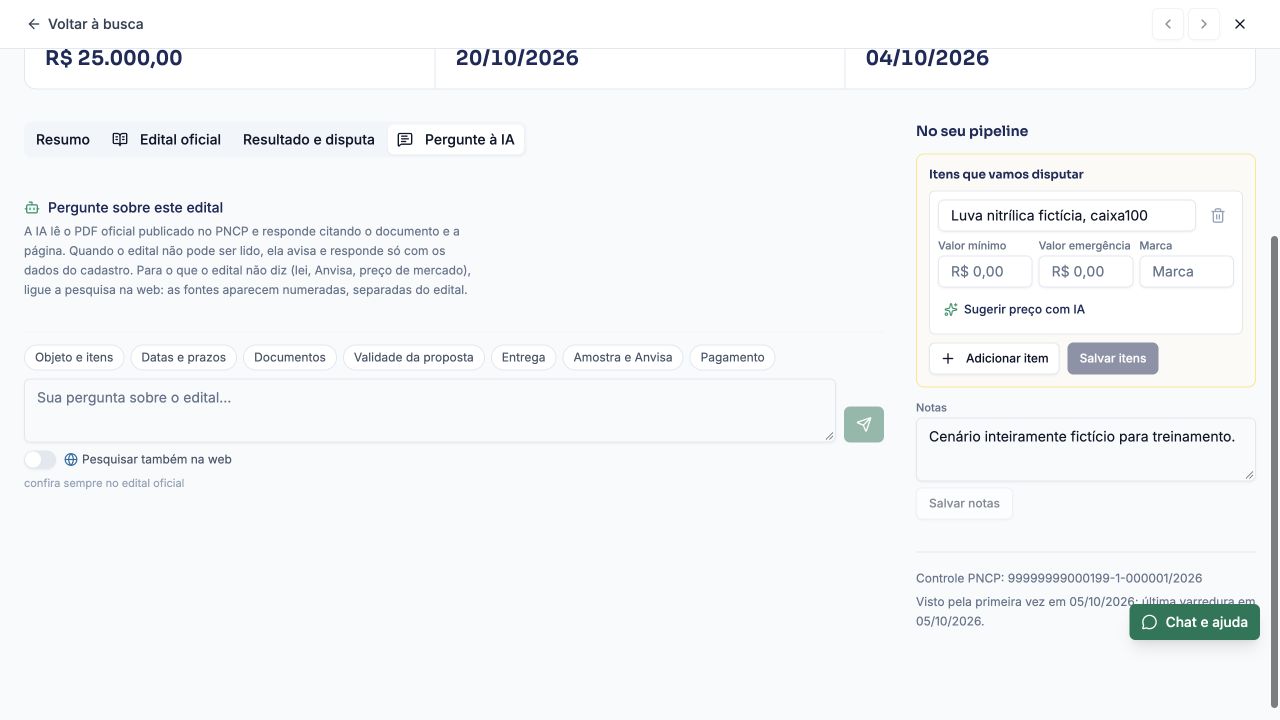Screen dimensions: 1280x720
Task: Click the robot icon by Pergunte sobre este edital
Action: coord(32,208)
